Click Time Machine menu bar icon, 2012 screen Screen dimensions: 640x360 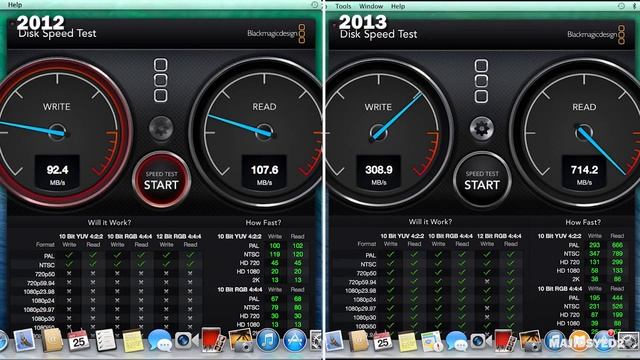click(315, 5)
